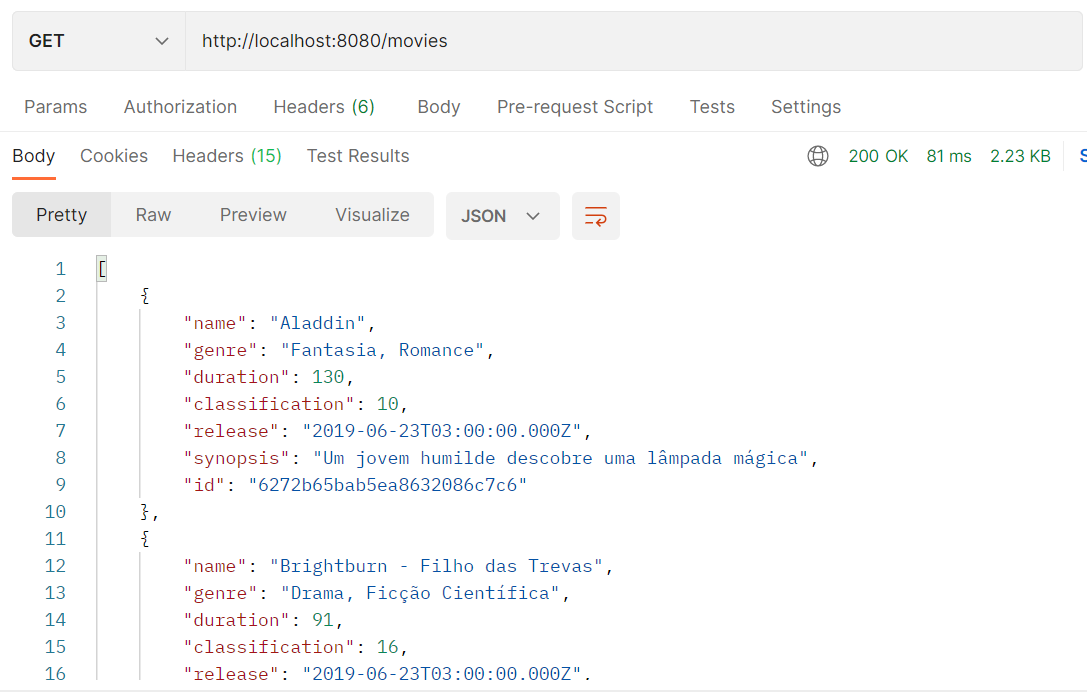Open the Params request tab
Screen dimensions: 1087x694
[x=55, y=106]
